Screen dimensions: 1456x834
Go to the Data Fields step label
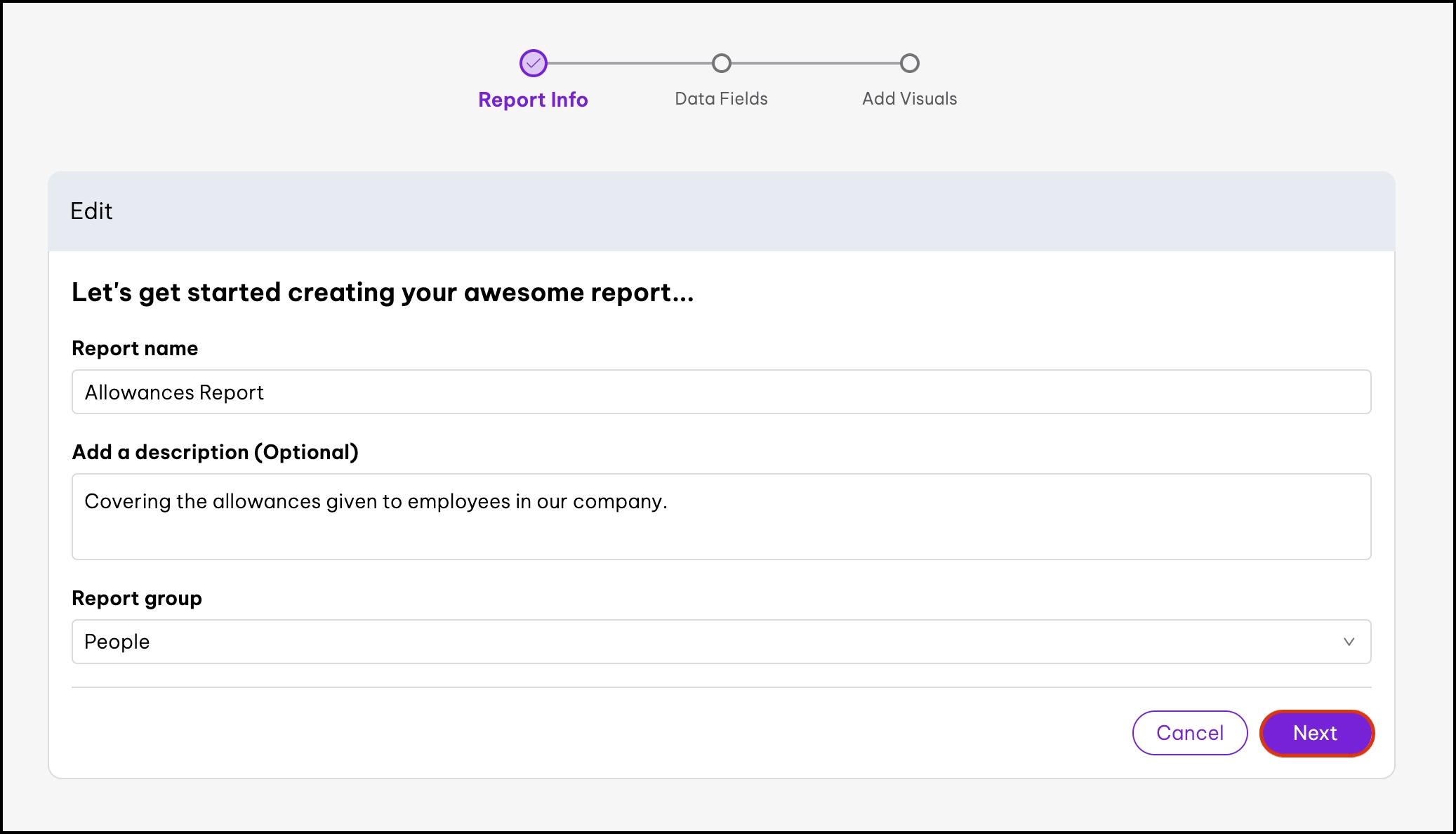click(721, 99)
